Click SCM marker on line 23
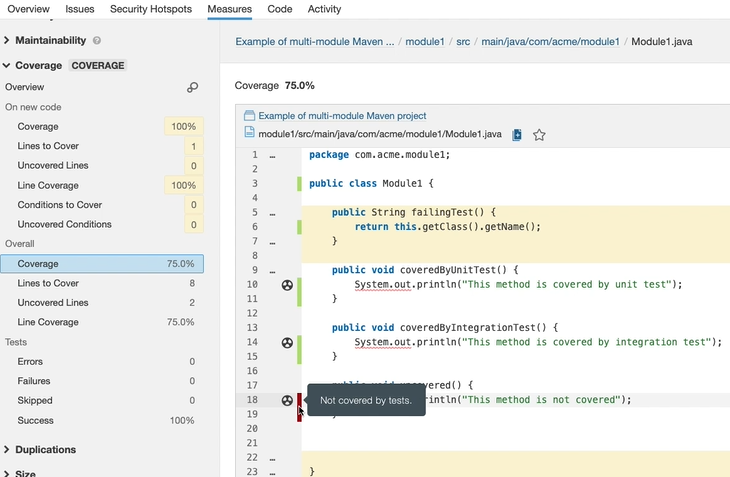The height and width of the screenshot is (477, 730). [272, 473]
